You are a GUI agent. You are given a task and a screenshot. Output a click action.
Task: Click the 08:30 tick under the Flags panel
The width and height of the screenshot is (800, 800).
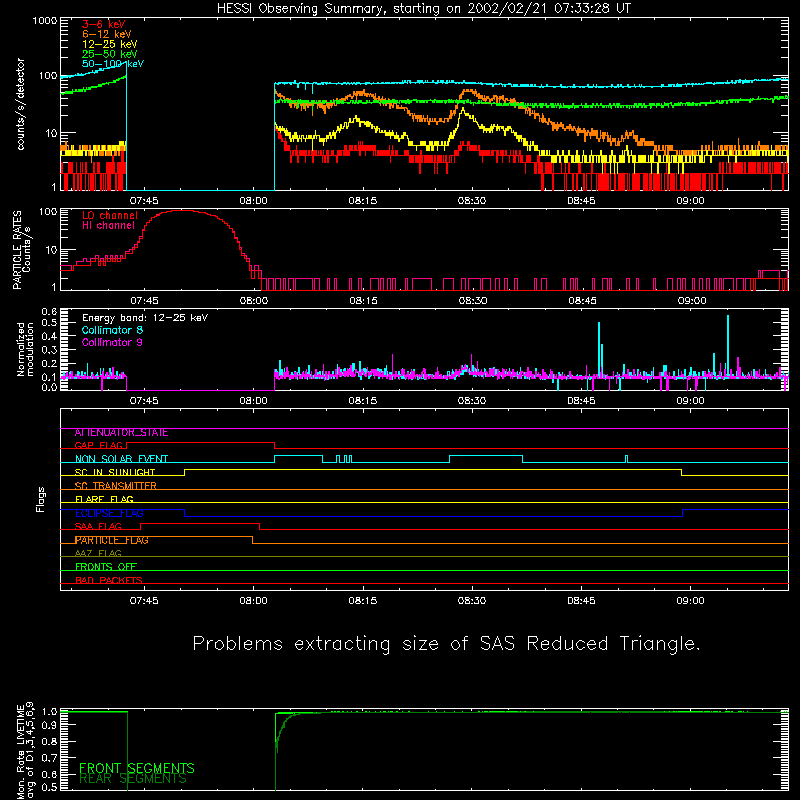(x=472, y=601)
